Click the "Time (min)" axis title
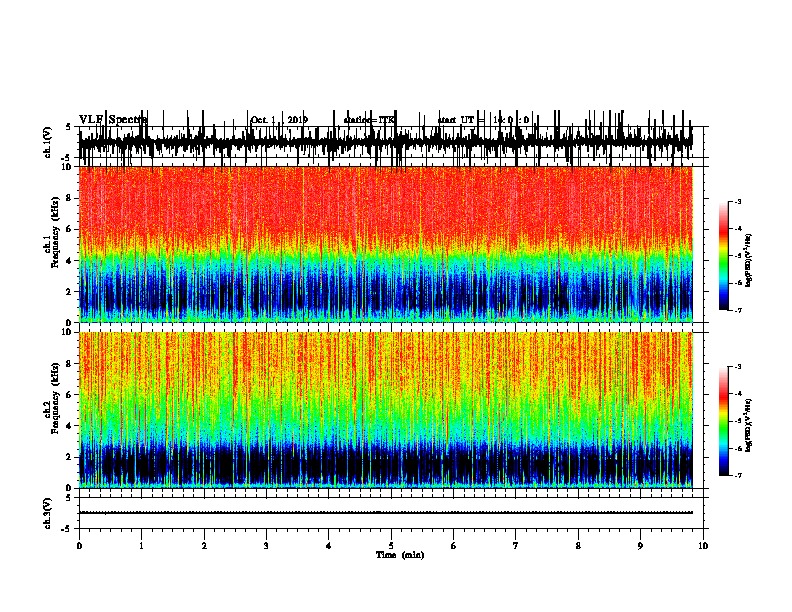Screen dimensions: 792x612 [x=400, y=555]
